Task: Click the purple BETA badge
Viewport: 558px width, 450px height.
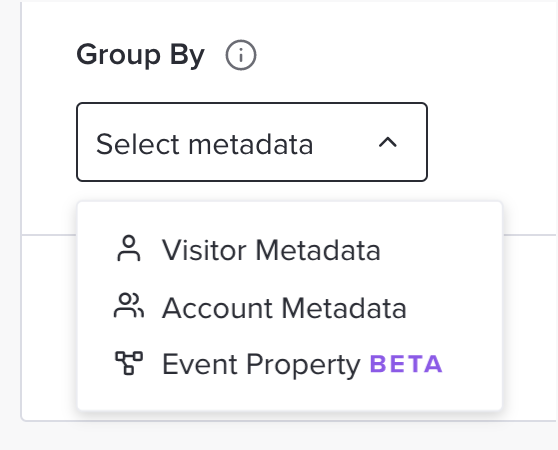Action: (x=406, y=364)
